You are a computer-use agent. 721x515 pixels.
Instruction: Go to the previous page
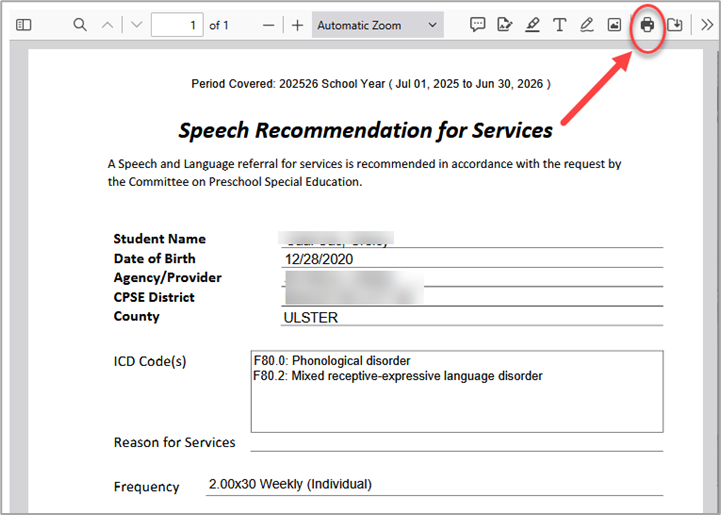coord(108,25)
